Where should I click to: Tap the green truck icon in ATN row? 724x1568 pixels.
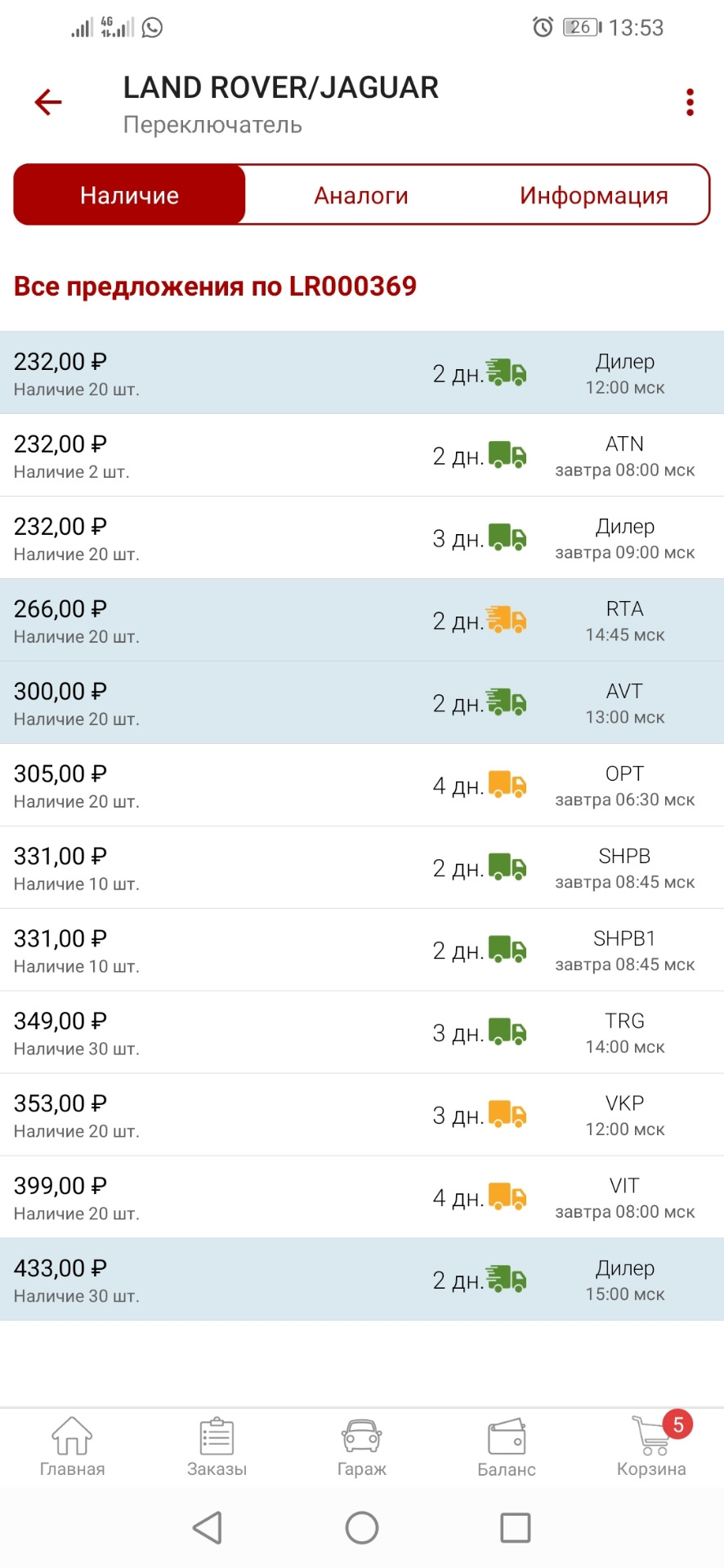click(507, 455)
